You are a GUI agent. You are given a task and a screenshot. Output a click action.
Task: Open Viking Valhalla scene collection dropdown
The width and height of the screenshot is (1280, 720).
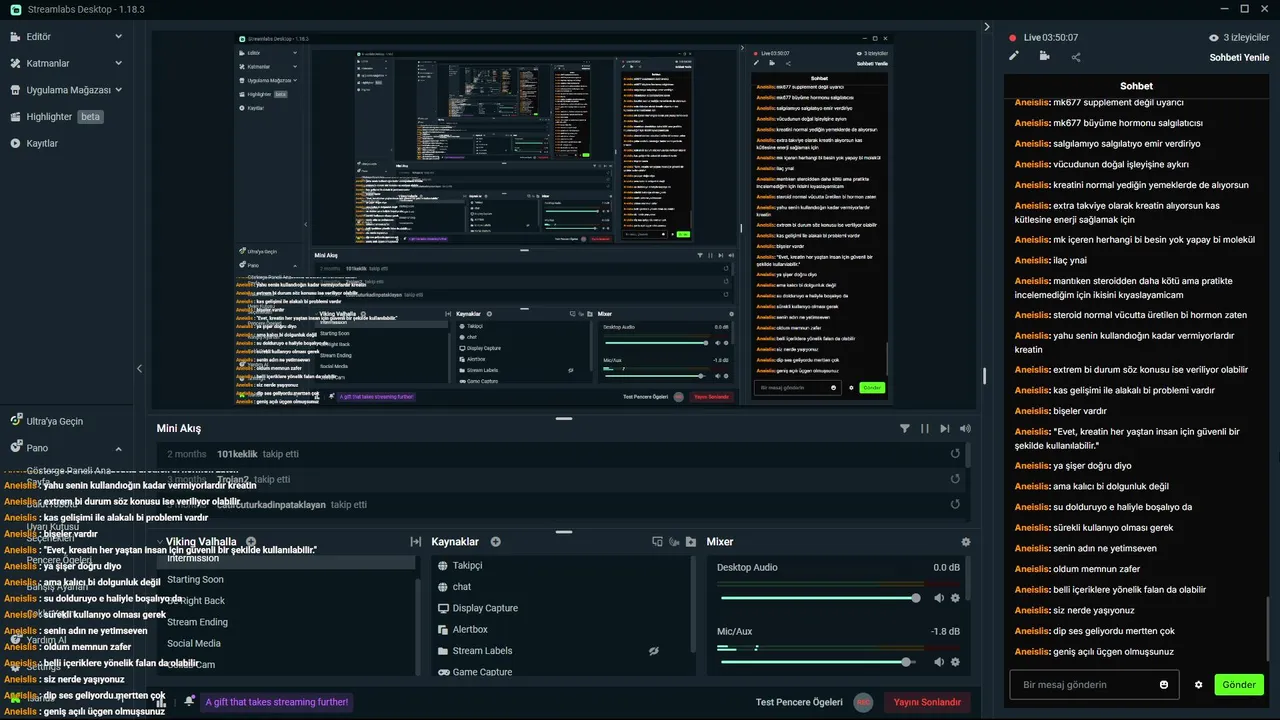point(200,542)
